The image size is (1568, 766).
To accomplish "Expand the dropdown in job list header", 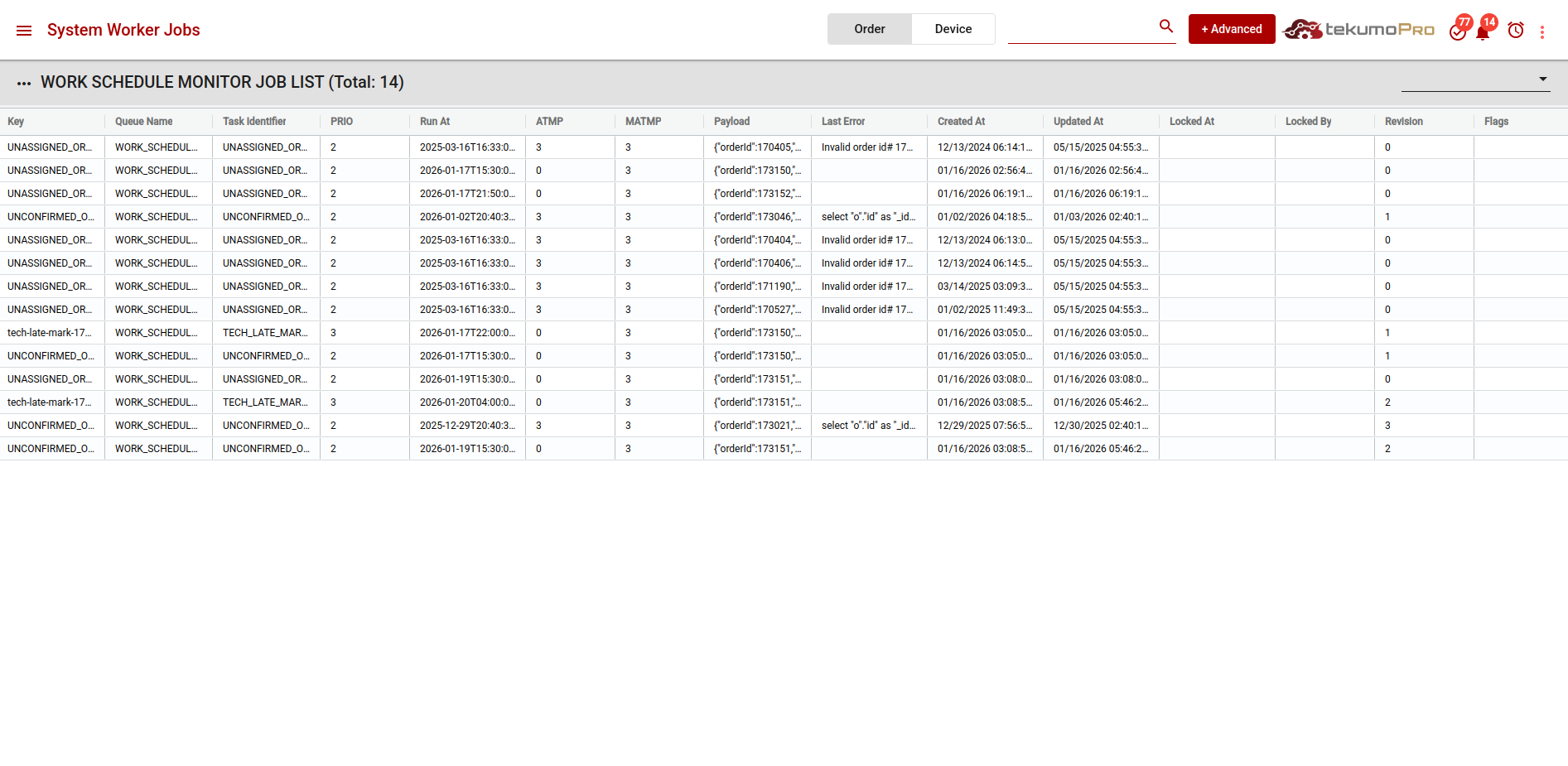I will pyautogui.click(x=1542, y=79).
